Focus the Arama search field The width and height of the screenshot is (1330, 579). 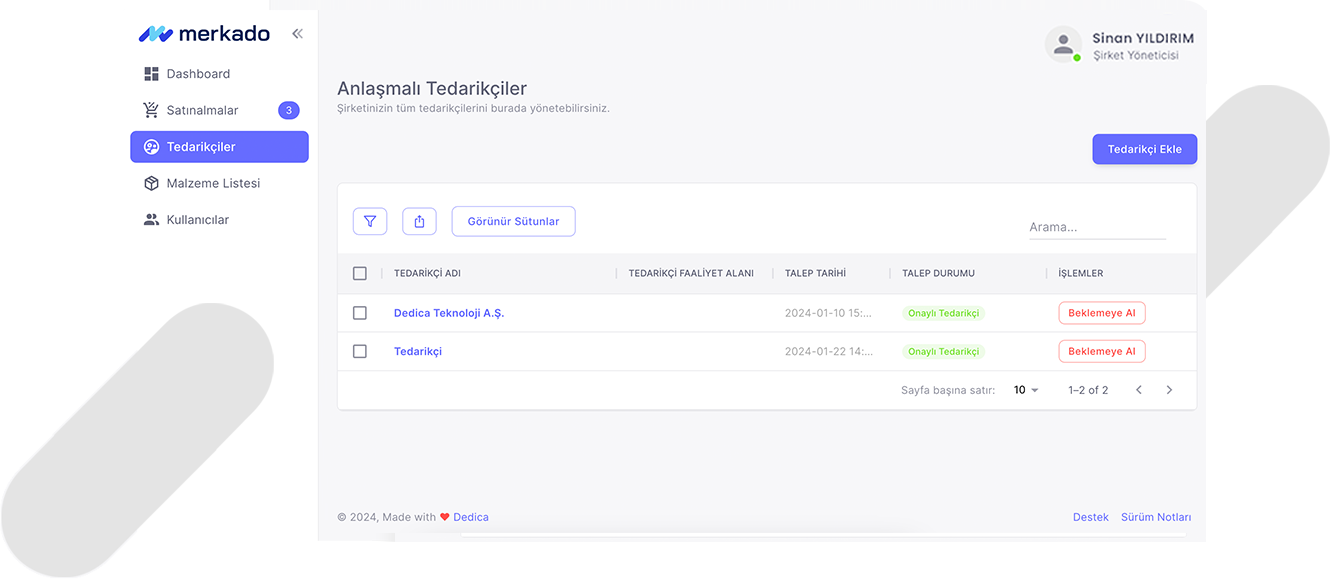point(1096,227)
